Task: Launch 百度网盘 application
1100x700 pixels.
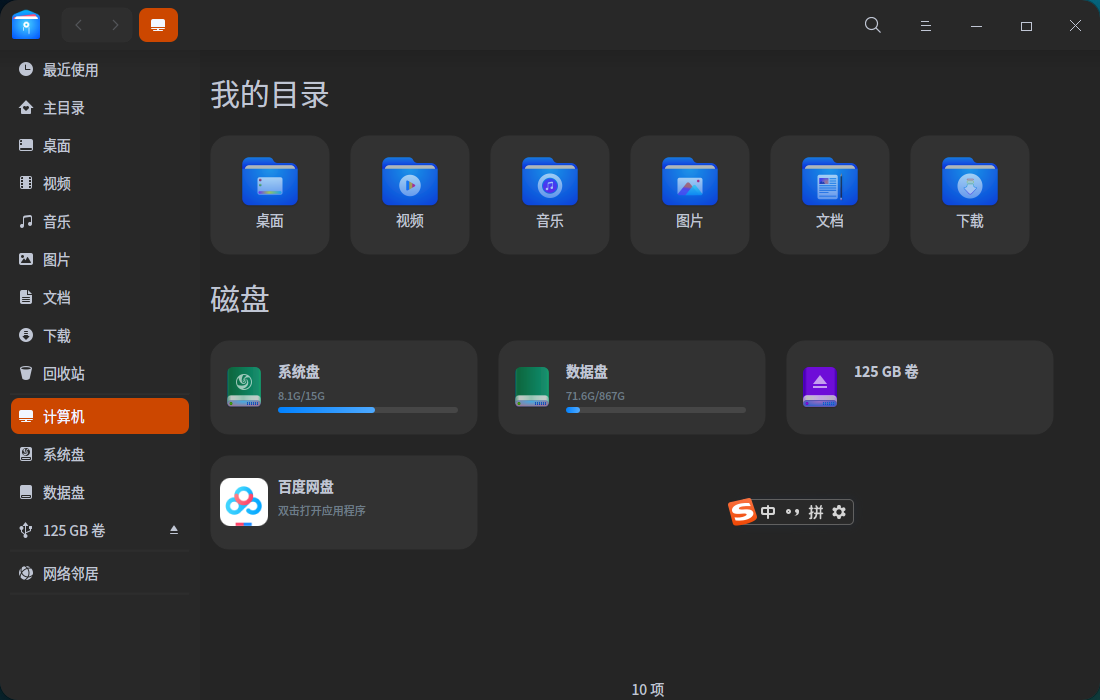Action: [344, 500]
